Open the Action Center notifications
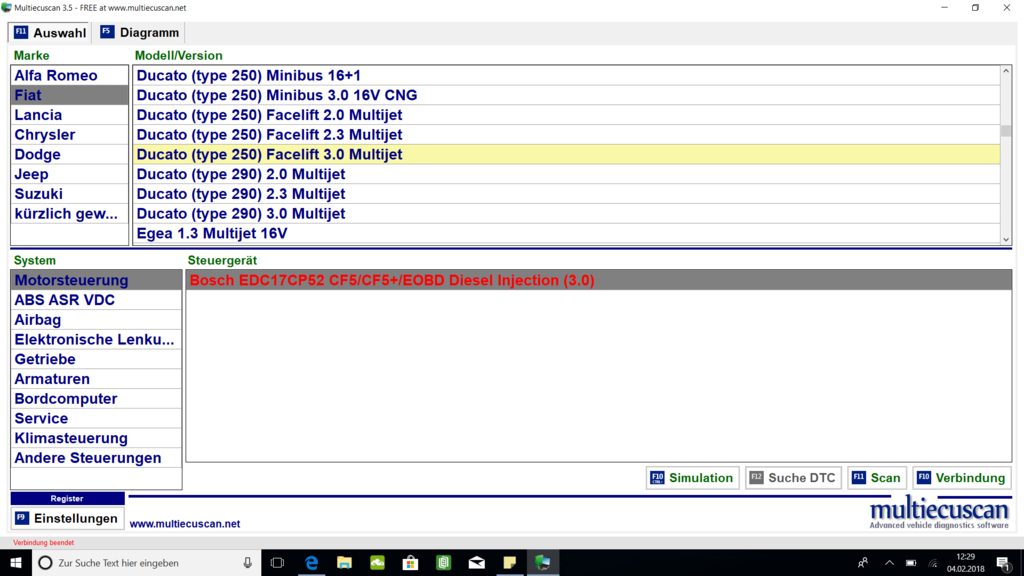1024x576 pixels. [x=1004, y=562]
